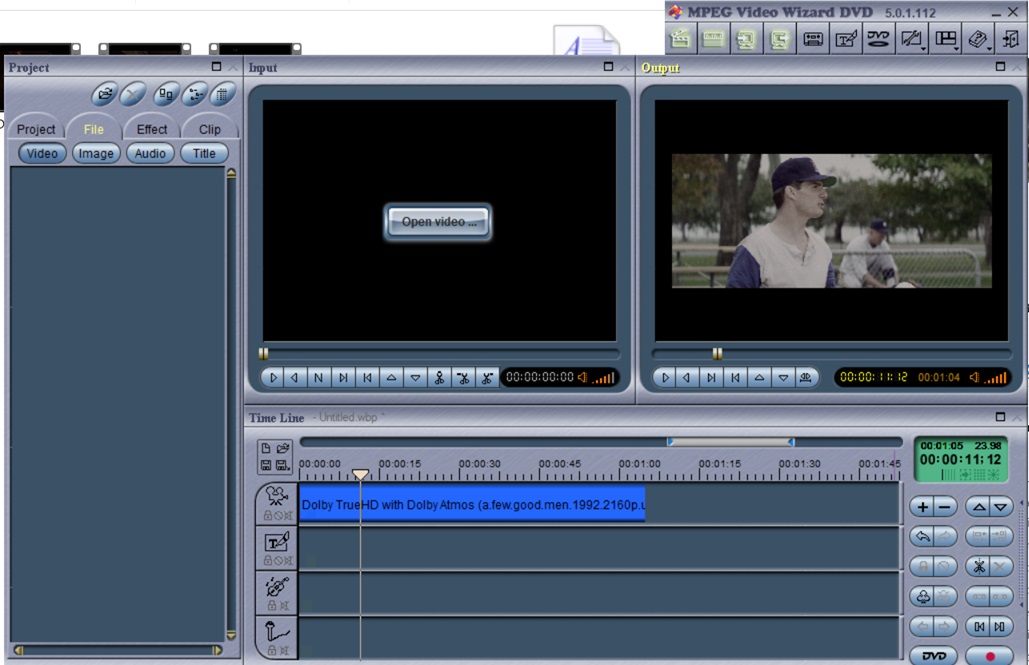This screenshot has width=1029, height=665.
Task: Save the timeline project
Action: (x=266, y=465)
